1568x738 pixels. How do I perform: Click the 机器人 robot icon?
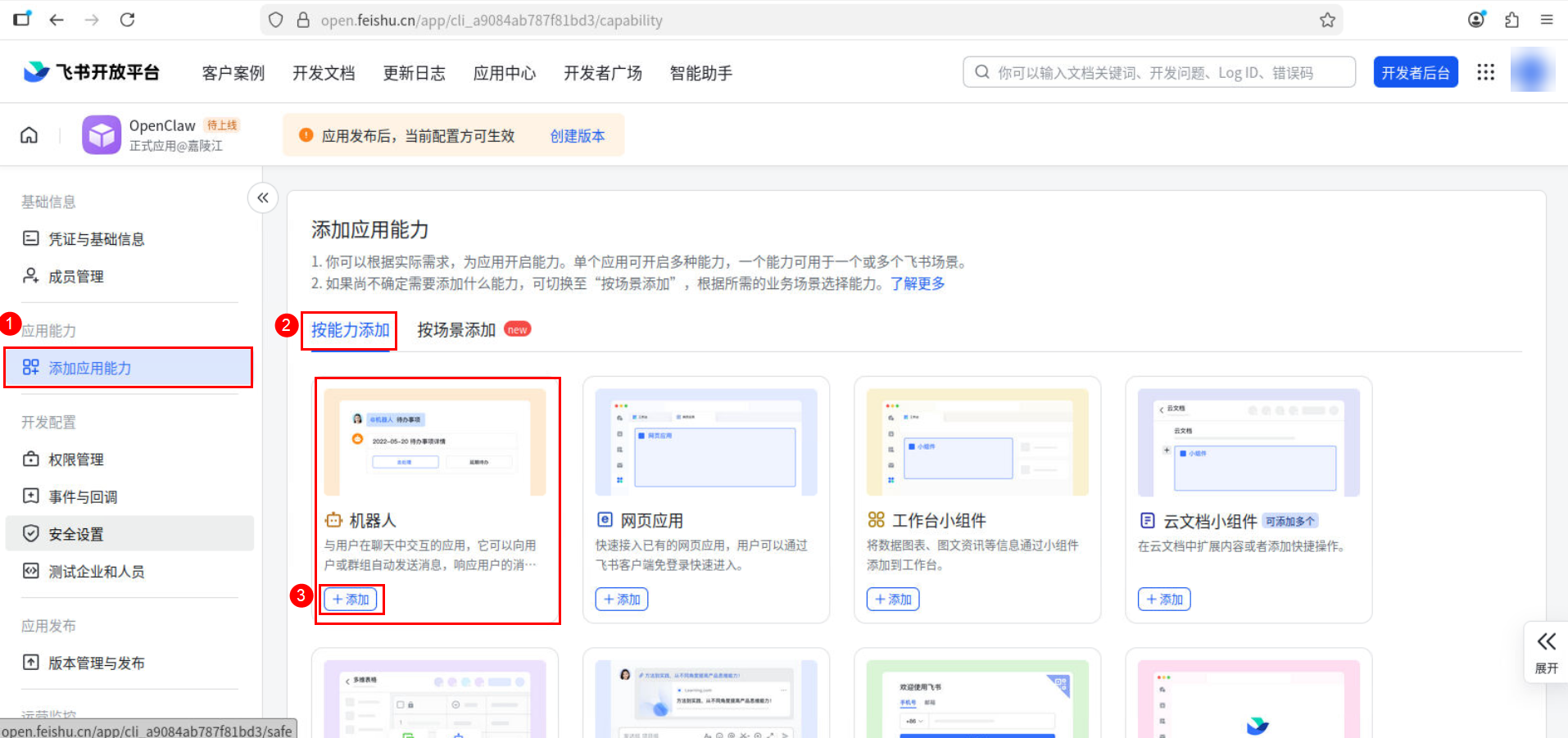(x=333, y=520)
